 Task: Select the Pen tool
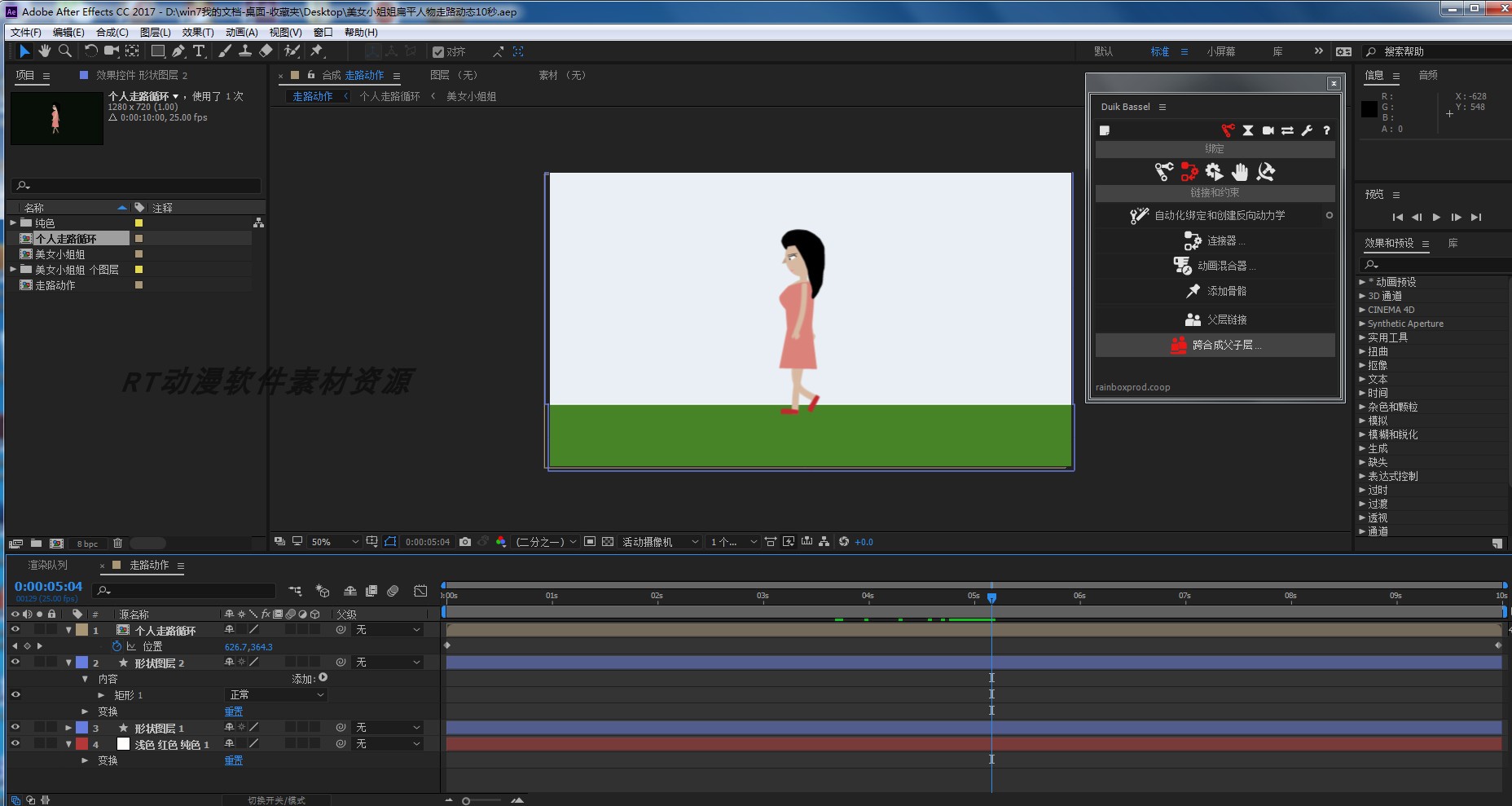[x=178, y=51]
